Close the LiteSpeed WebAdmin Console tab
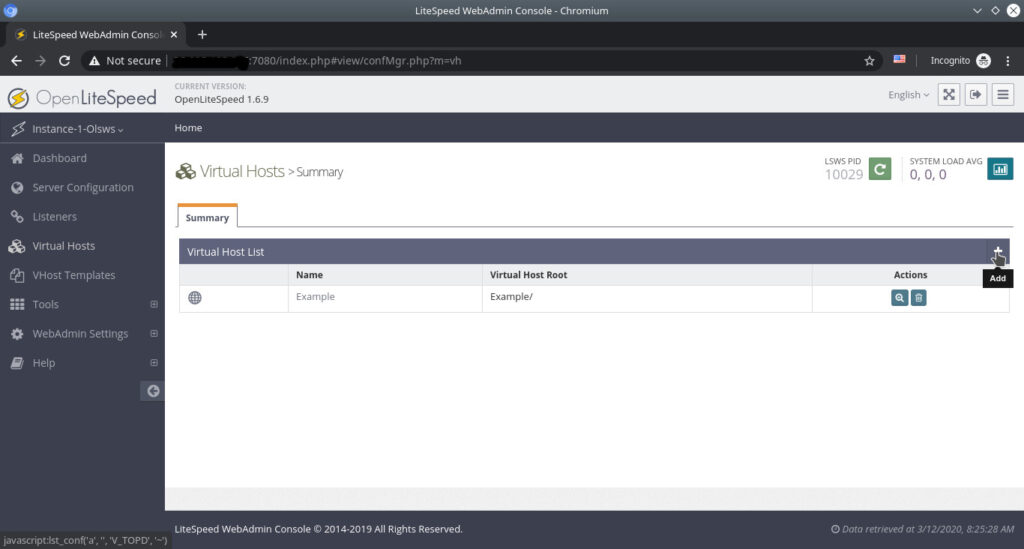Image resolution: width=1024 pixels, height=549 pixels. 174,35
